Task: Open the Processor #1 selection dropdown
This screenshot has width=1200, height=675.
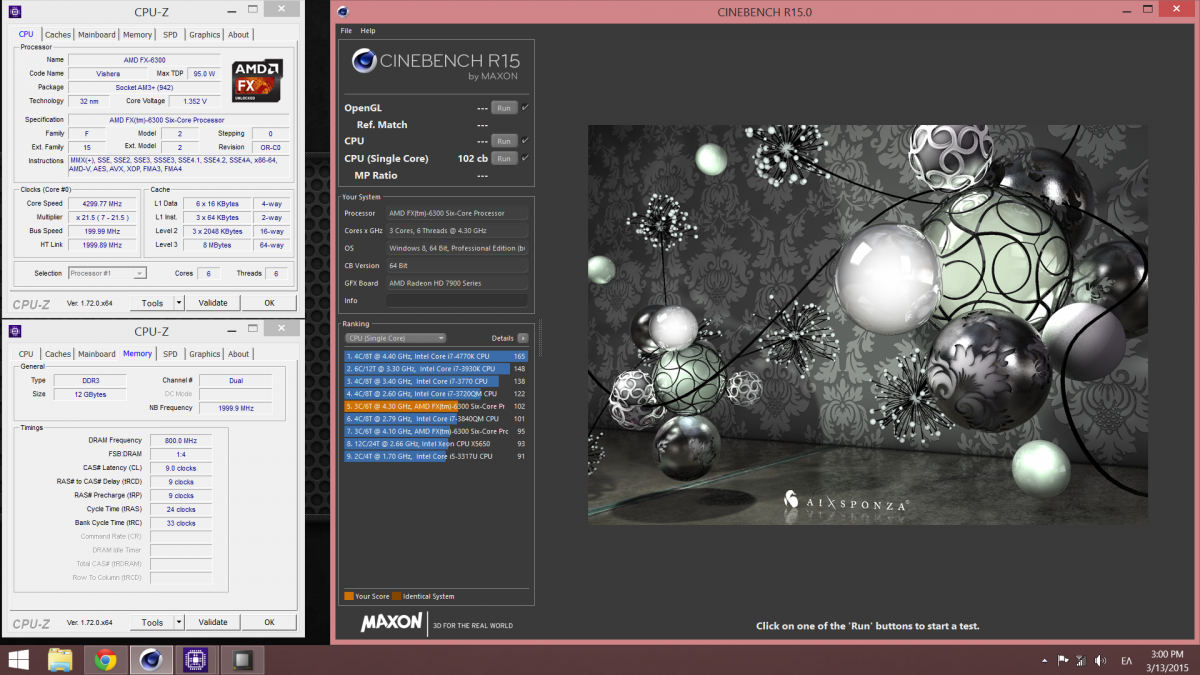Action: pyautogui.click(x=107, y=273)
